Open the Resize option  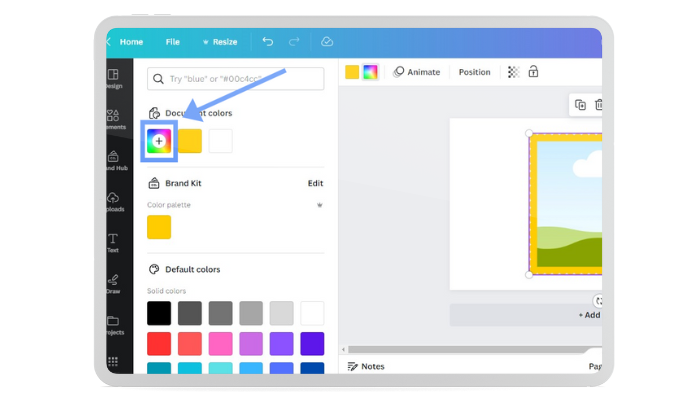220,42
